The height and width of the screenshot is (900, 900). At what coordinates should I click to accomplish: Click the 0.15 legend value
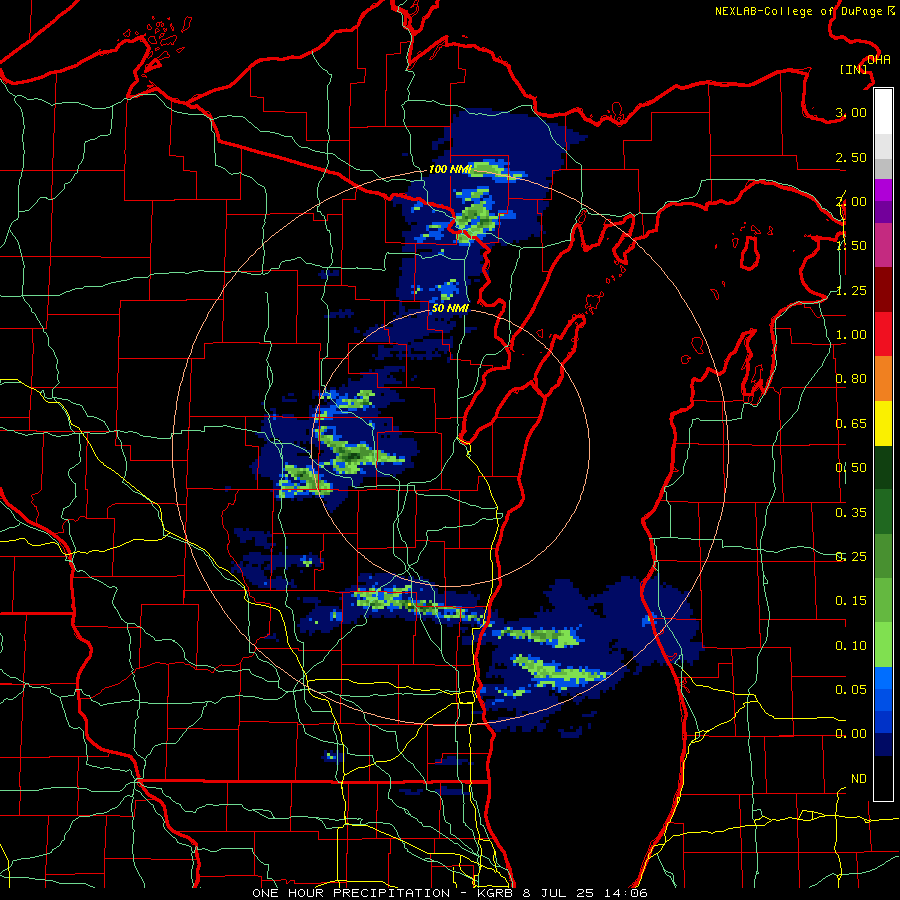pyautogui.click(x=851, y=601)
